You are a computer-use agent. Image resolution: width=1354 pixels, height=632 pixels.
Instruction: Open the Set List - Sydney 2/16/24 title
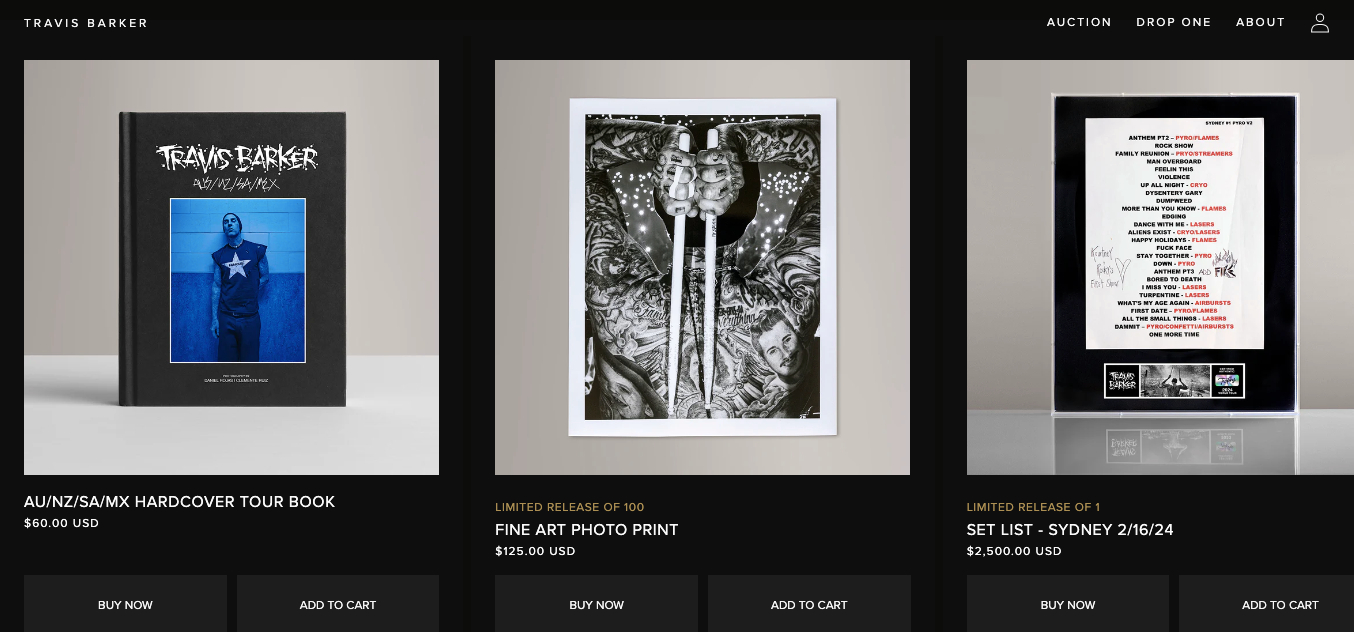(x=1070, y=530)
